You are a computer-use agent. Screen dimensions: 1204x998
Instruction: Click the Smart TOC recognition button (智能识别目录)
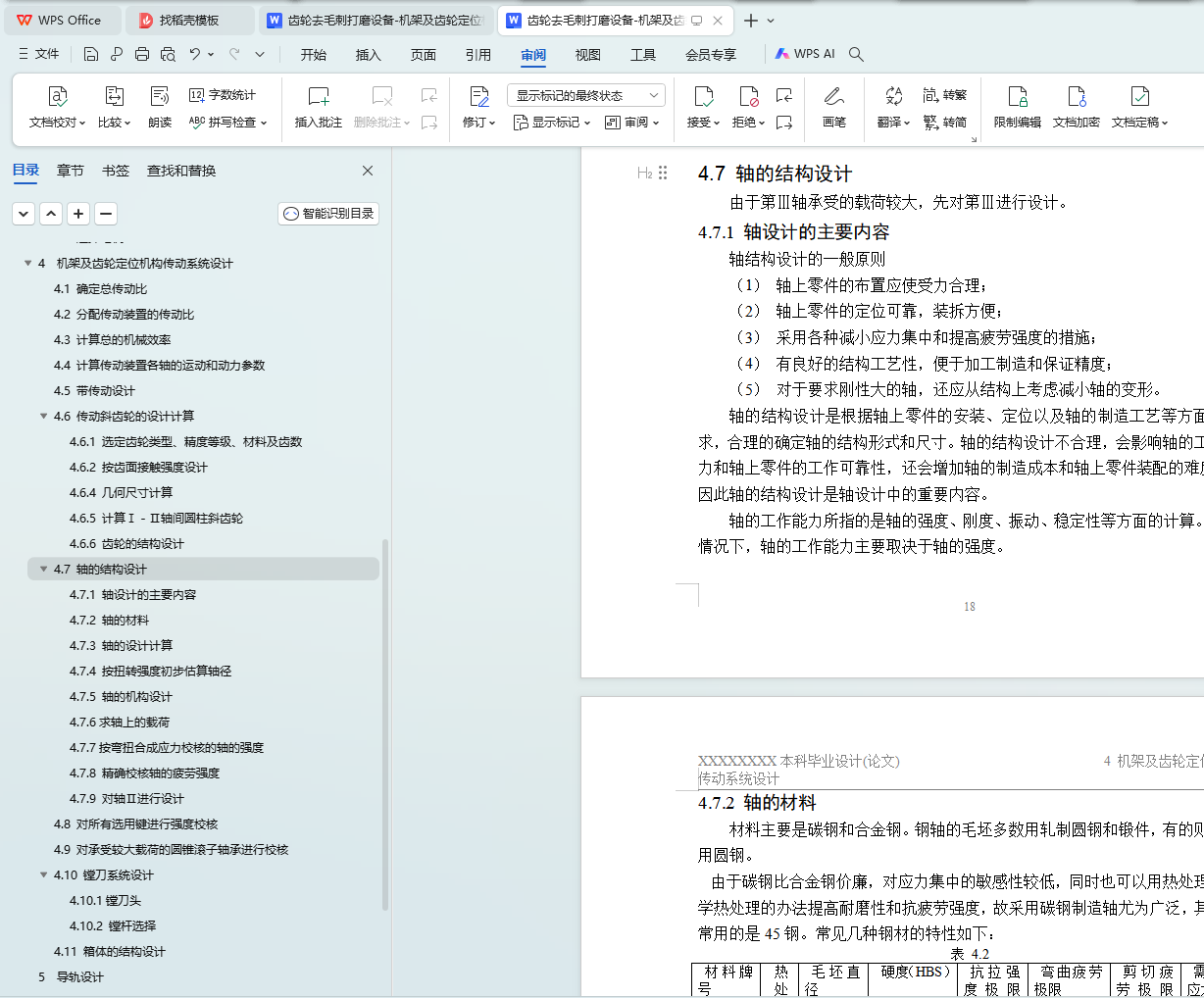(328, 214)
